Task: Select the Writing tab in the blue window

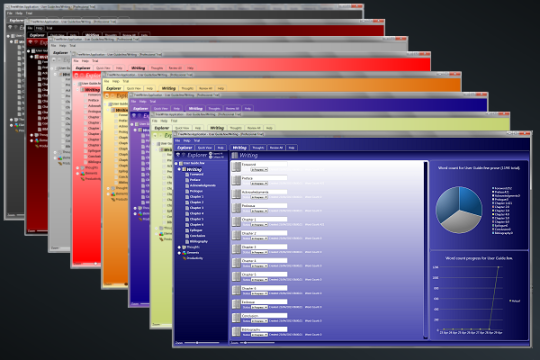Action: [240, 148]
